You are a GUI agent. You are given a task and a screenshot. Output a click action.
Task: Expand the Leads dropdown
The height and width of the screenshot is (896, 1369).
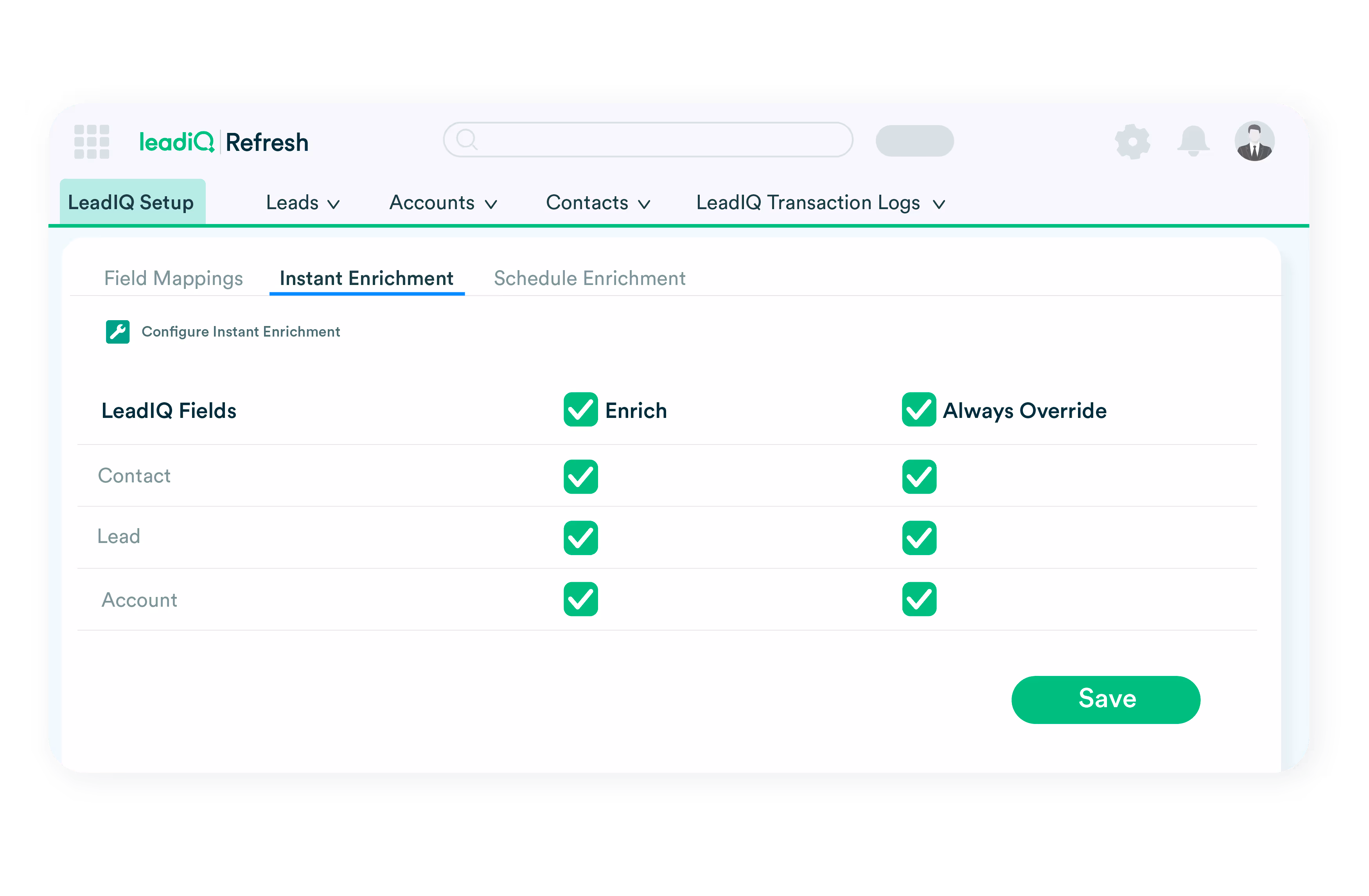coord(303,202)
